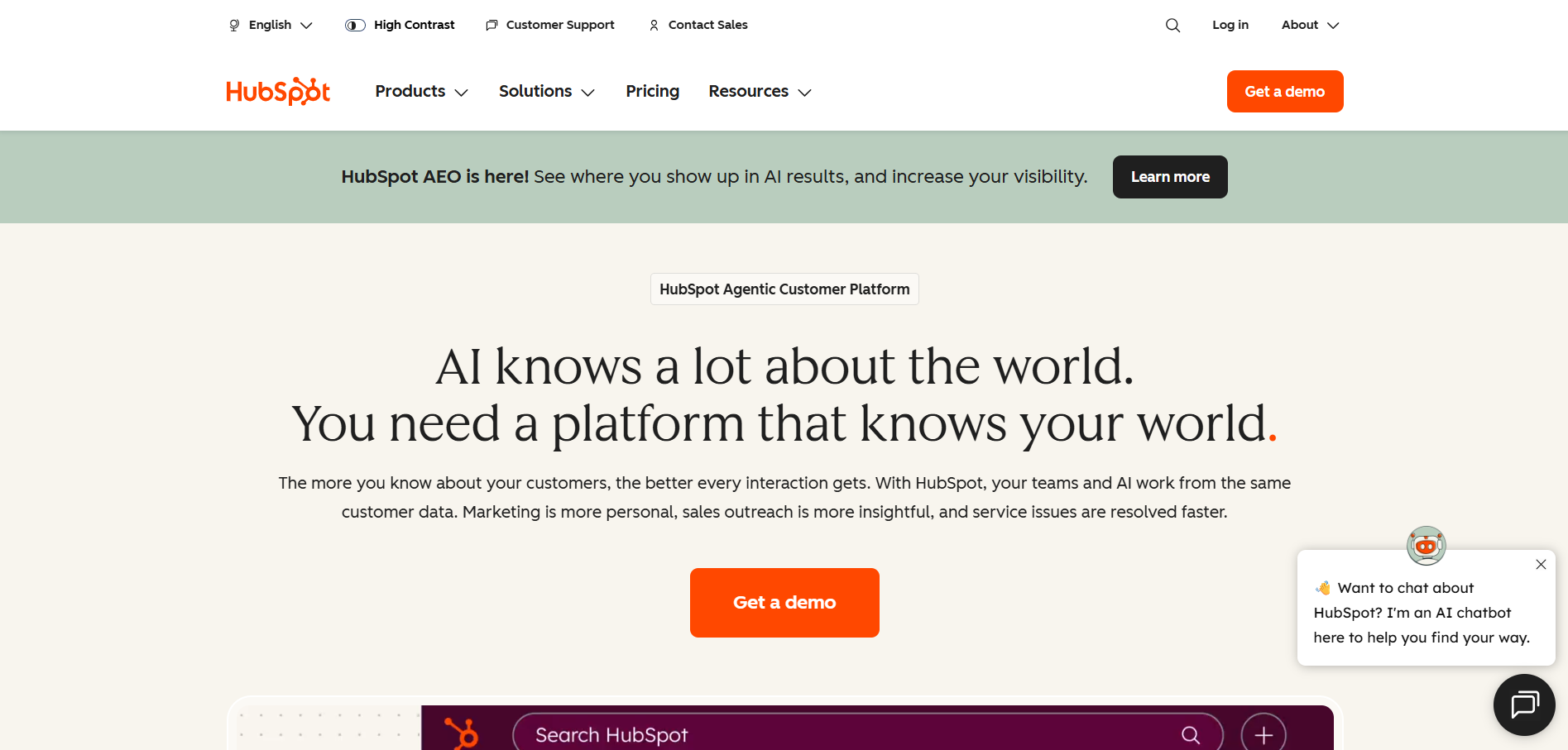Click the header Get a demo button

coord(1285,91)
